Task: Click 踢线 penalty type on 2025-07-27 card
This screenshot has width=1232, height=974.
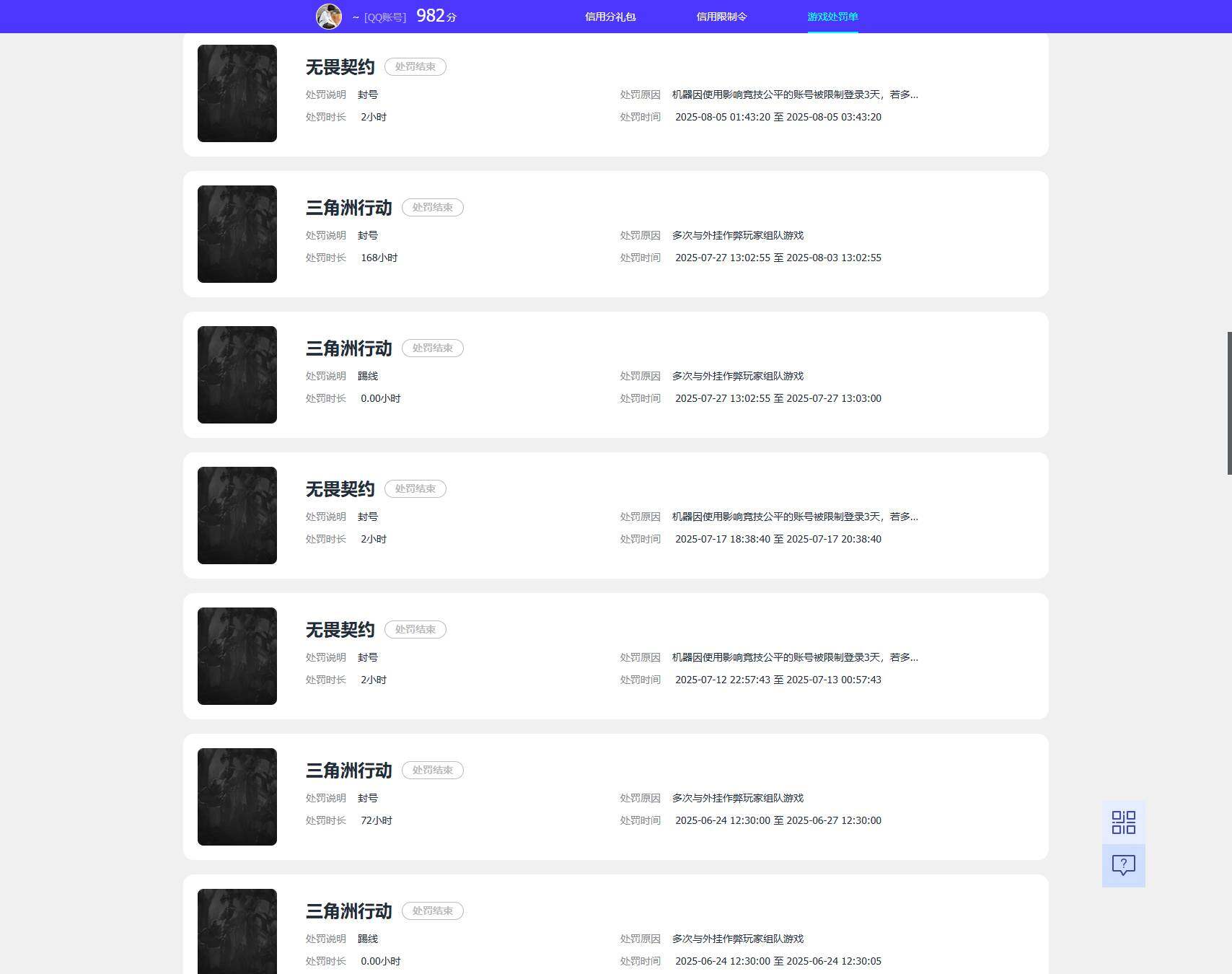Action: pyautogui.click(x=368, y=376)
